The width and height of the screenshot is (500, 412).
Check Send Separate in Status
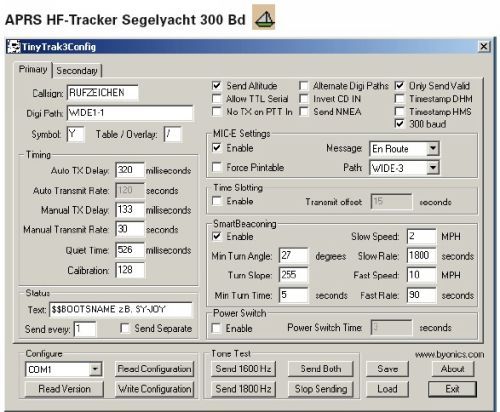pos(125,328)
